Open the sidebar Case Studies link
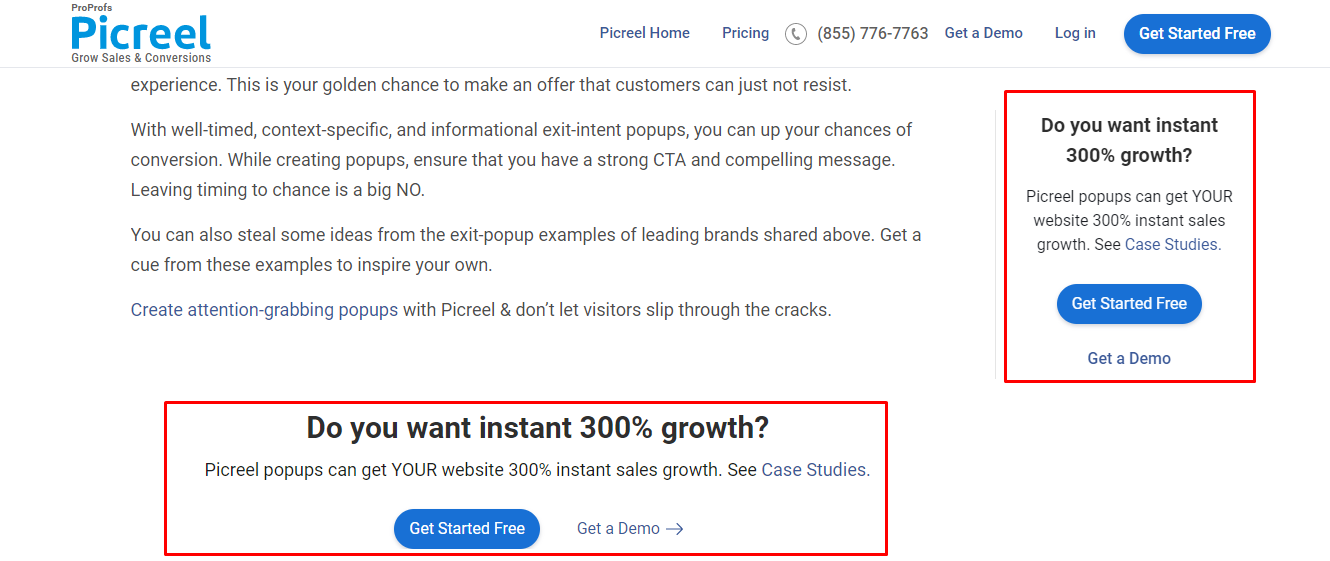The image size is (1330, 561). tap(1172, 244)
